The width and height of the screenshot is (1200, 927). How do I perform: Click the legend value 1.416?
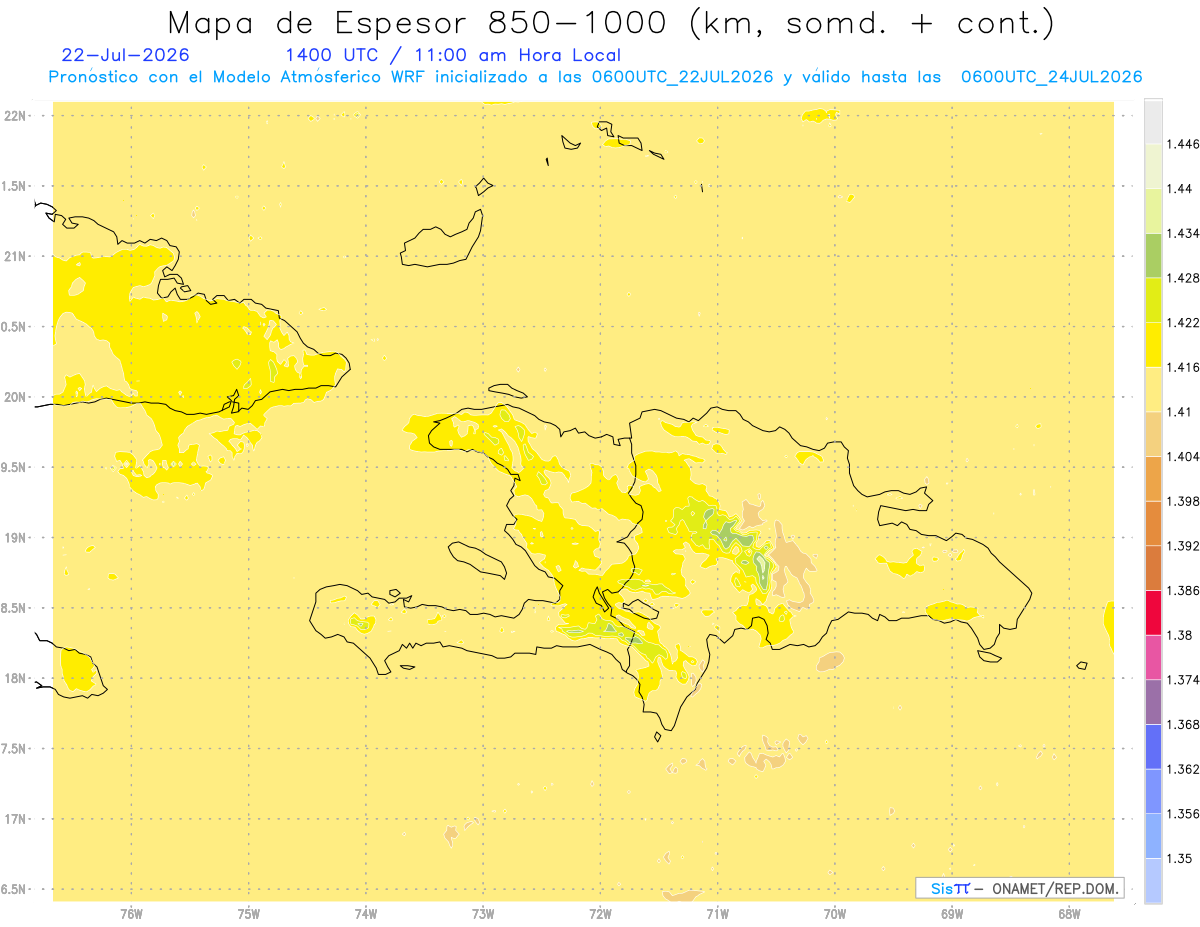tap(1182, 367)
